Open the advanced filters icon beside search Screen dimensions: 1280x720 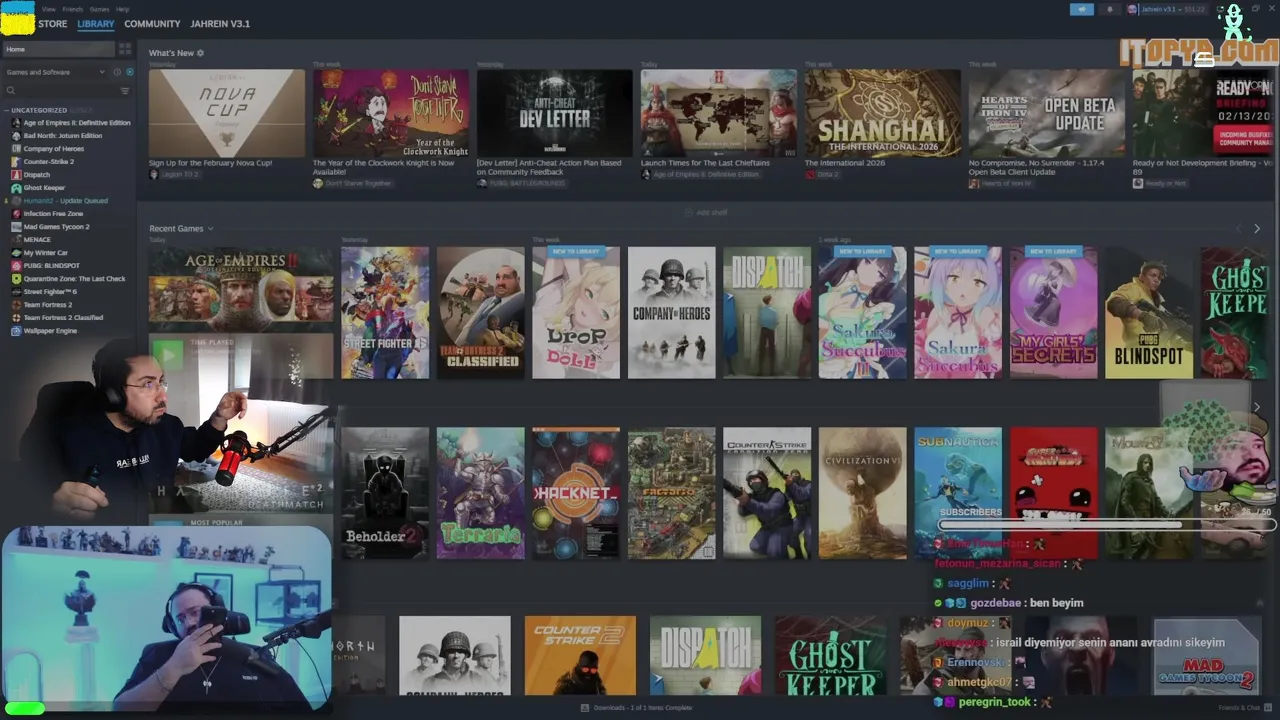click(125, 90)
